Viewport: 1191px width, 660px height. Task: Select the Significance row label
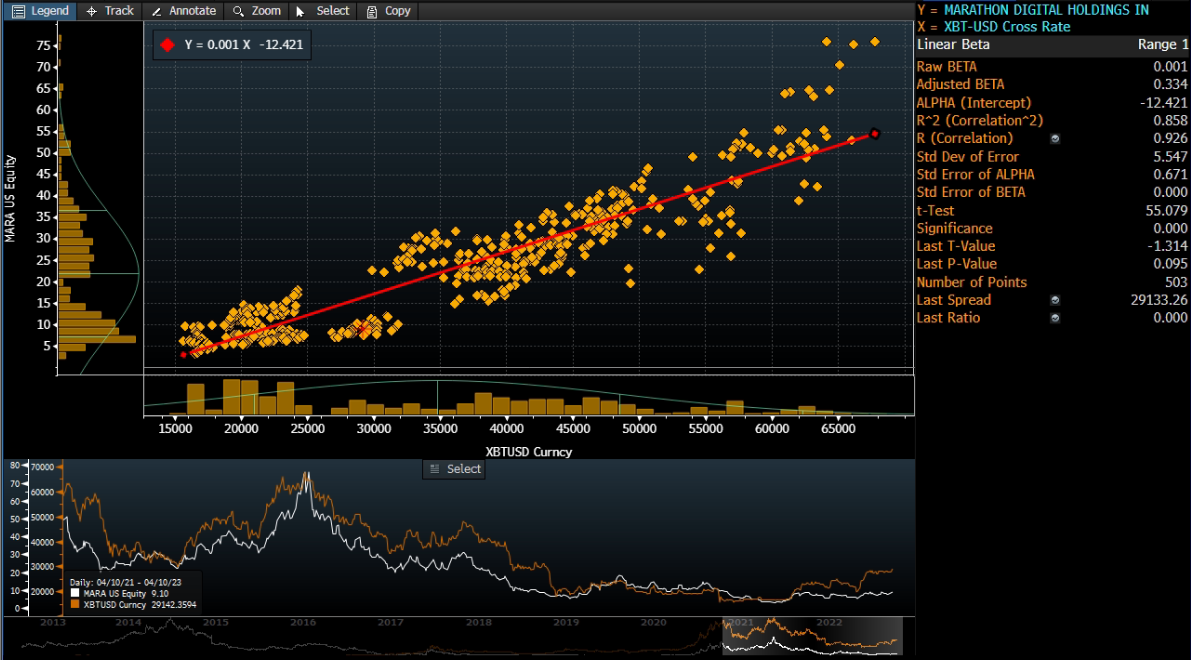[954, 229]
